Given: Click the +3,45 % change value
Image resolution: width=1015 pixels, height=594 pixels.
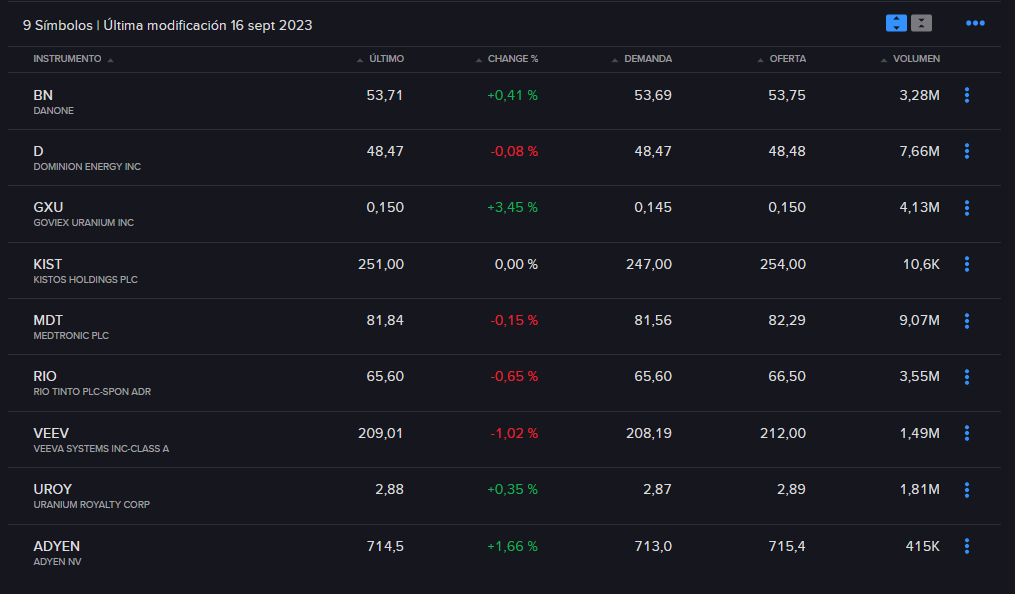Looking at the screenshot, I should tap(512, 208).
